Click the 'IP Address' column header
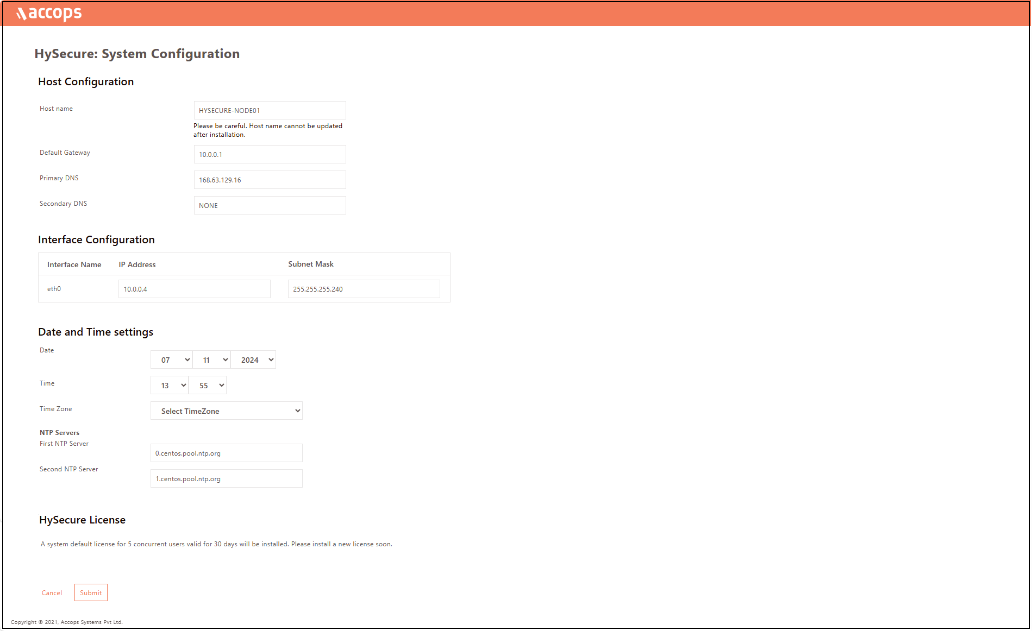The width and height of the screenshot is (1032, 631). pyautogui.click(x=137, y=265)
